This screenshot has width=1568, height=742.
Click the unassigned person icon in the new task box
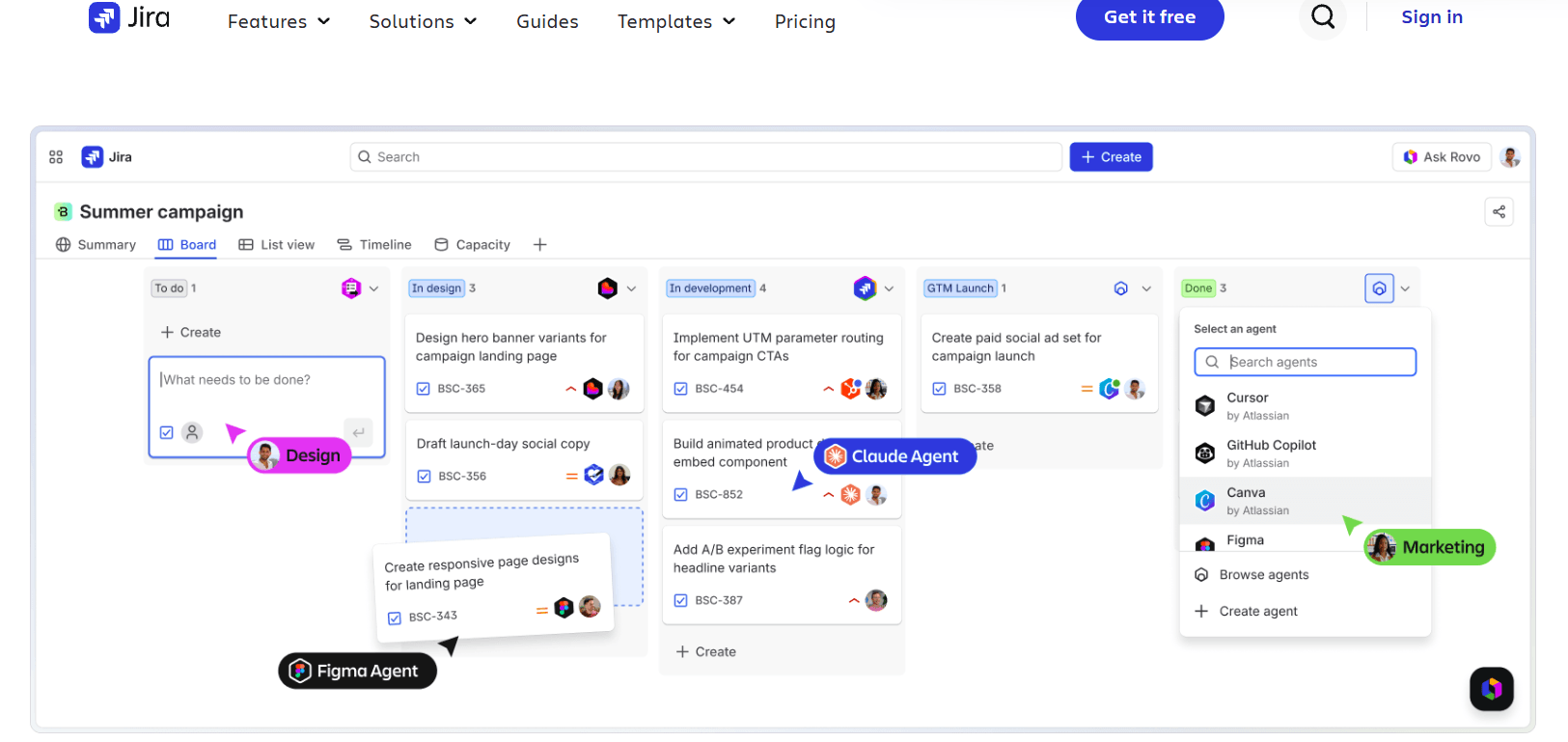point(193,432)
